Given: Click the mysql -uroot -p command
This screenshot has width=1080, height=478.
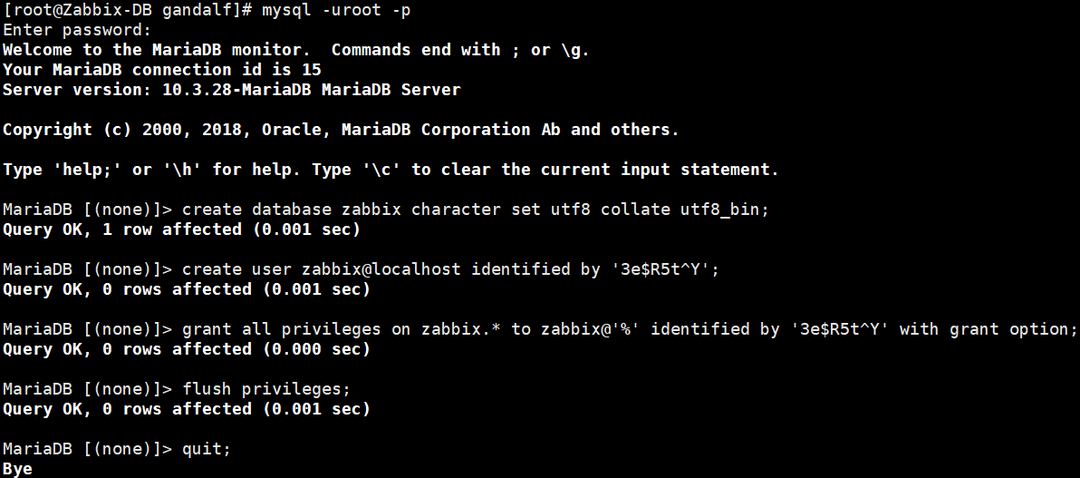Looking at the screenshot, I should 337,10.
